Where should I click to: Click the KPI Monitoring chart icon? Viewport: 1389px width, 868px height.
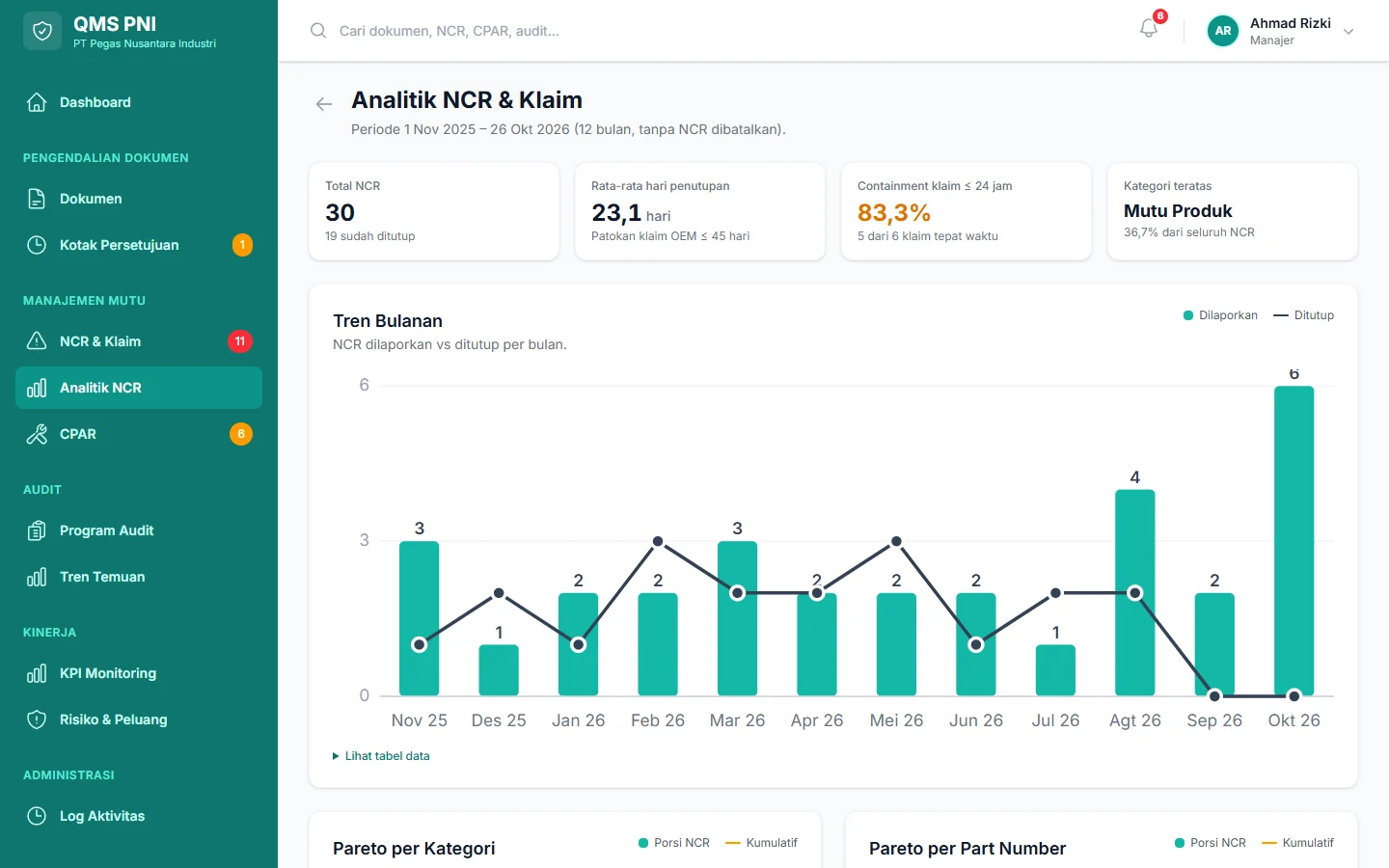point(37,673)
